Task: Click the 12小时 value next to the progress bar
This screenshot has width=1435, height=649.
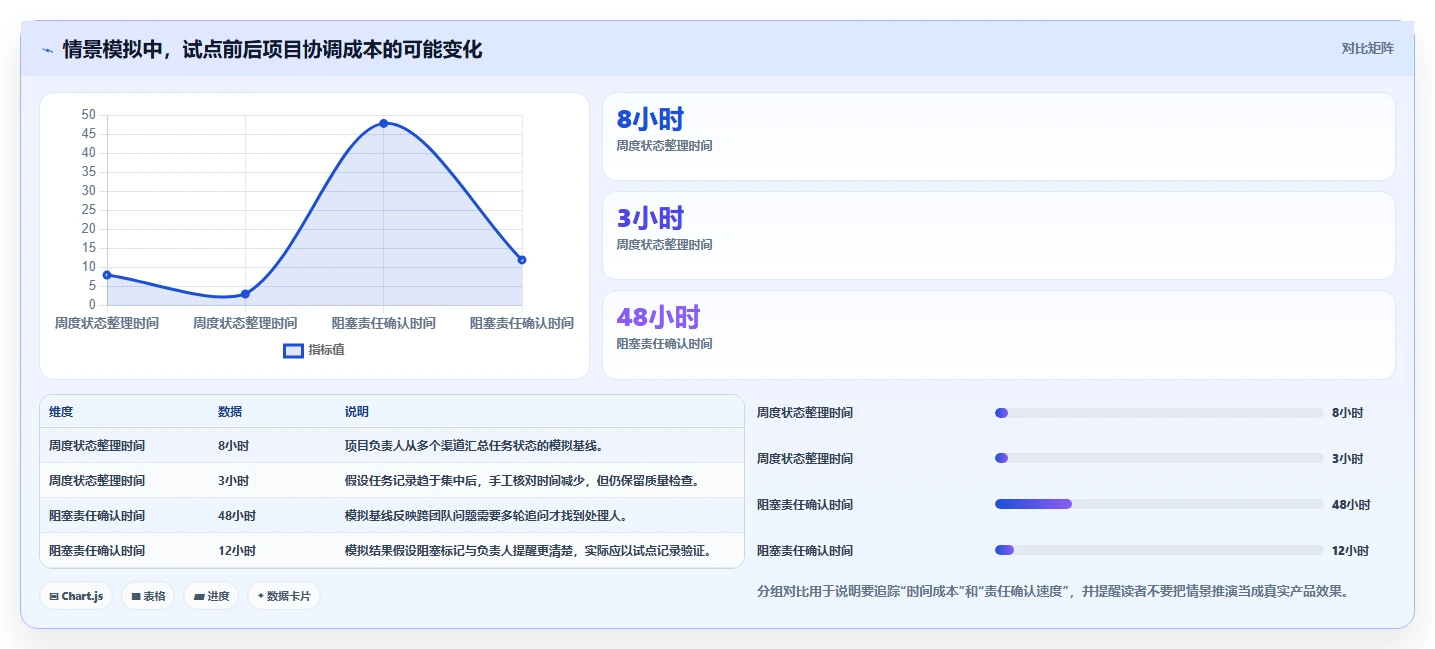Action: click(1351, 551)
